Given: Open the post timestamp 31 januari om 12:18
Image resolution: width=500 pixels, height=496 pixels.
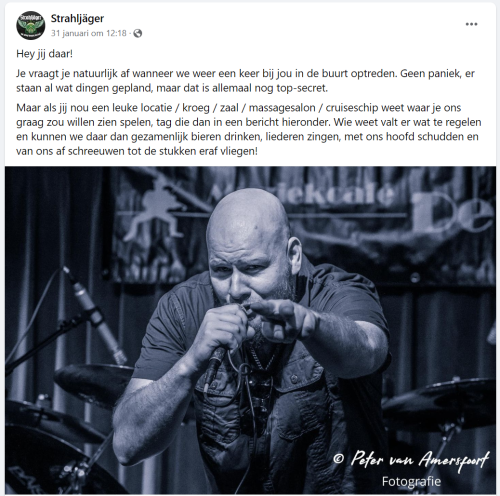Looking at the screenshot, I should click(89, 33).
